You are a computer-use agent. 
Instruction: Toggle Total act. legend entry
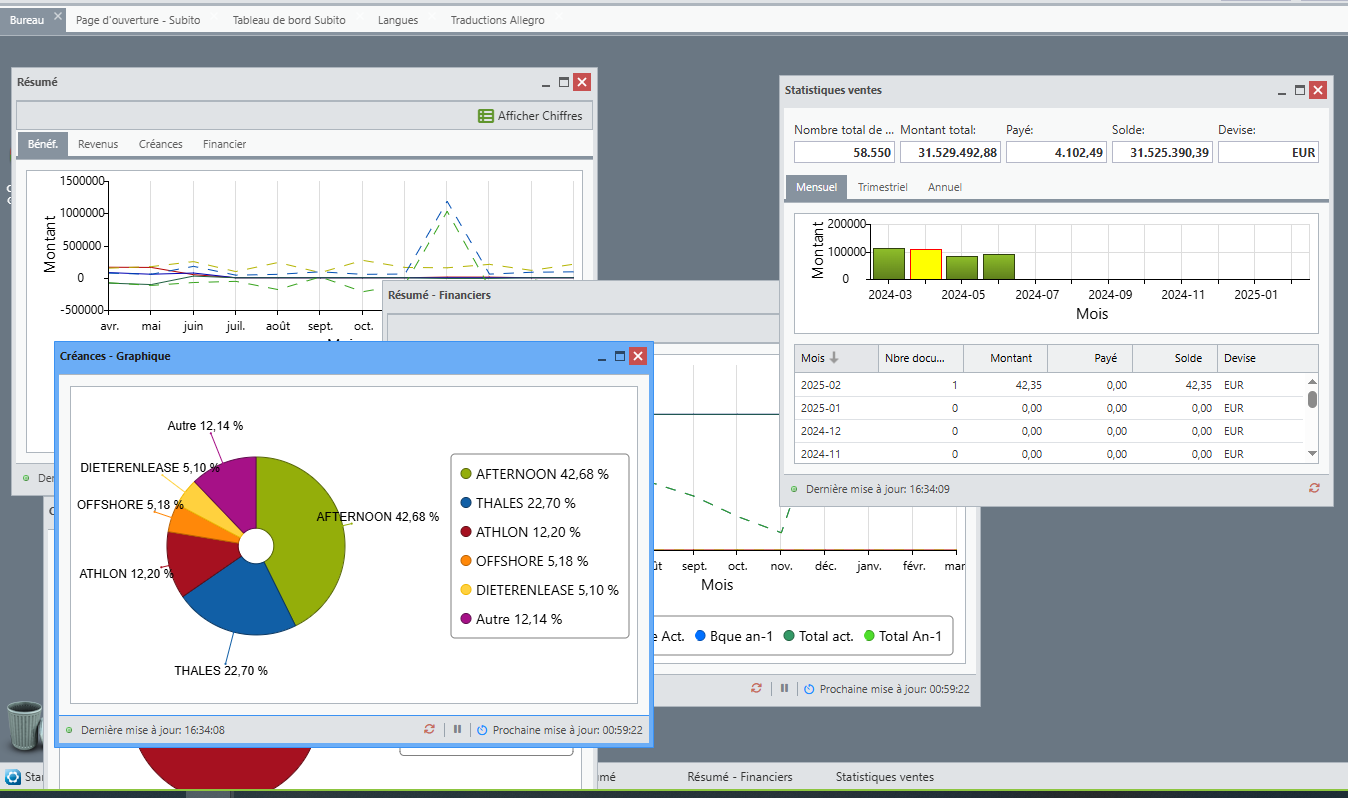[x=818, y=636]
